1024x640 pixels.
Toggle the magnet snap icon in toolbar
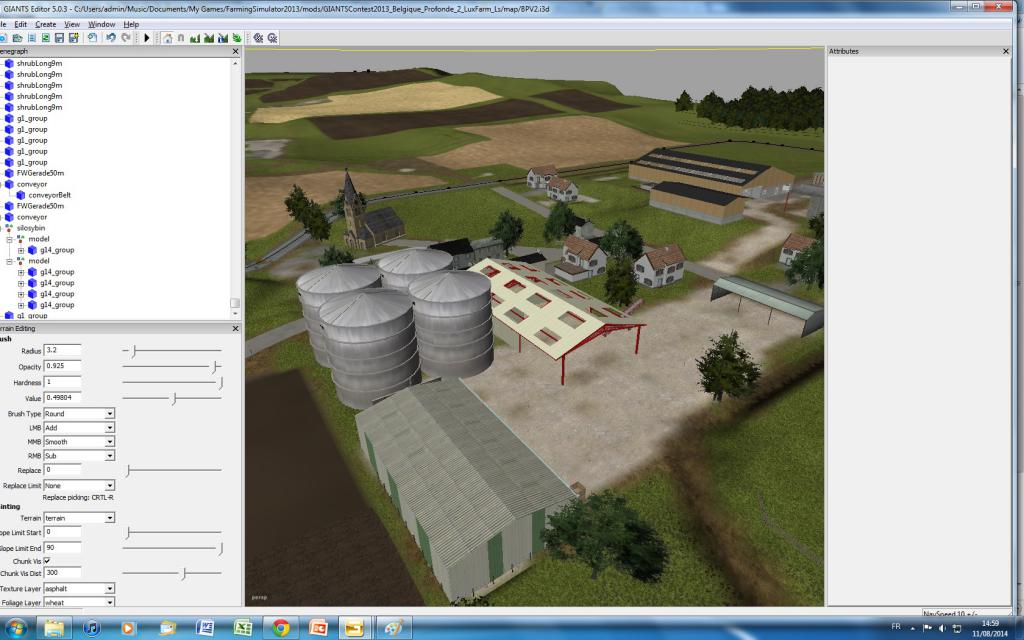click(181, 38)
